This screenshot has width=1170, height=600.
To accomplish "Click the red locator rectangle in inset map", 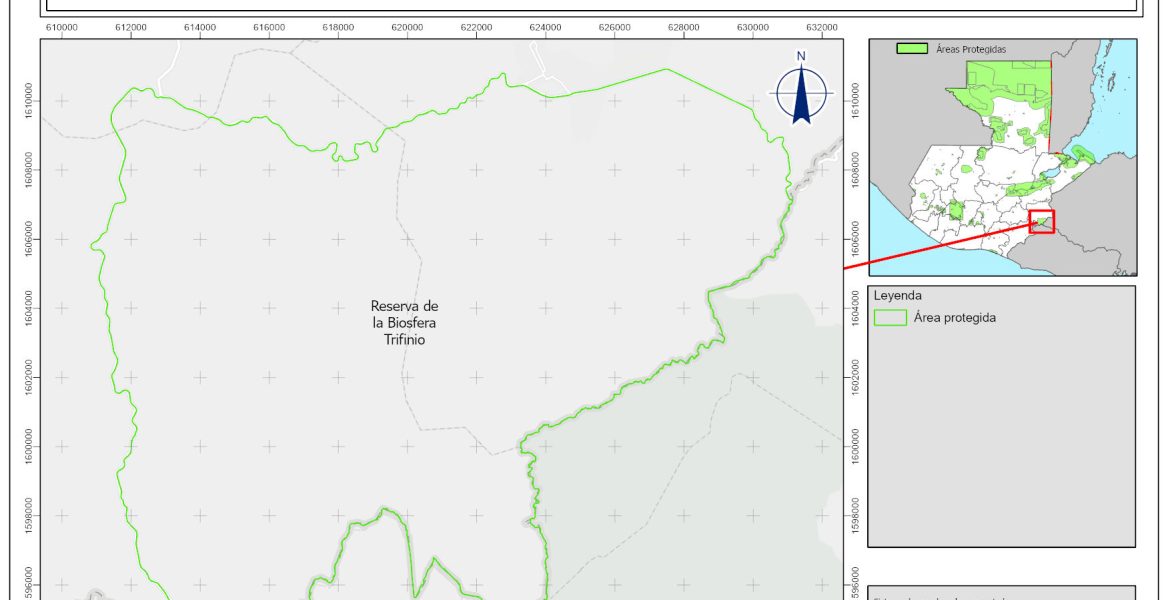I will [x=1041, y=221].
